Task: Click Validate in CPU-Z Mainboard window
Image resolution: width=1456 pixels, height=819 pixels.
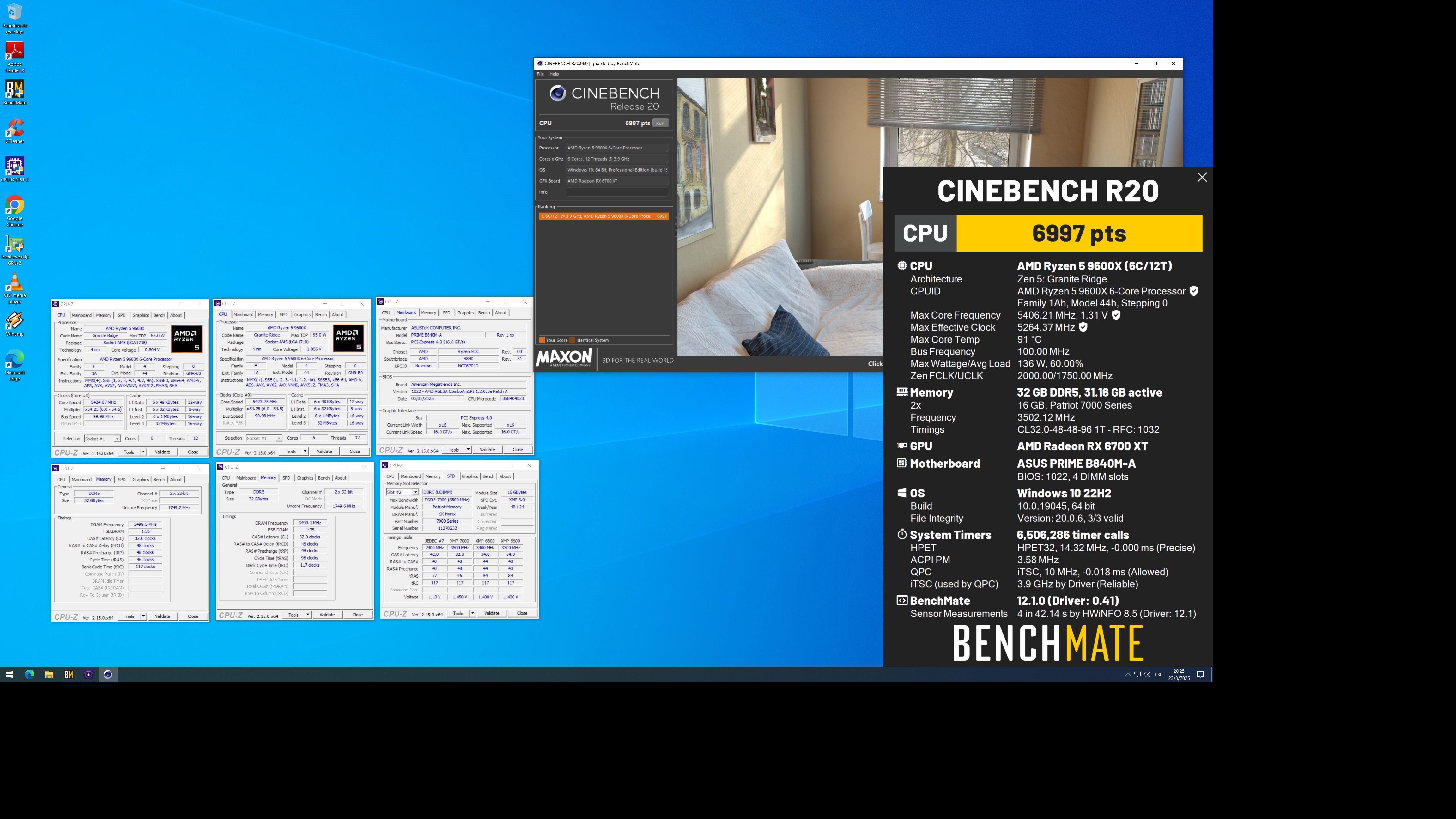Action: (487, 450)
